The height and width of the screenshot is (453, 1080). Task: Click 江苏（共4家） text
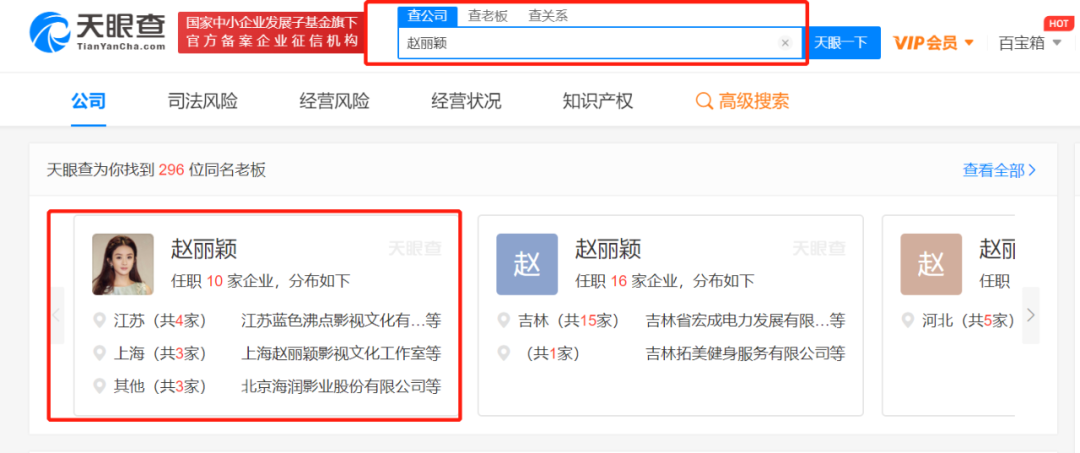[160, 321]
